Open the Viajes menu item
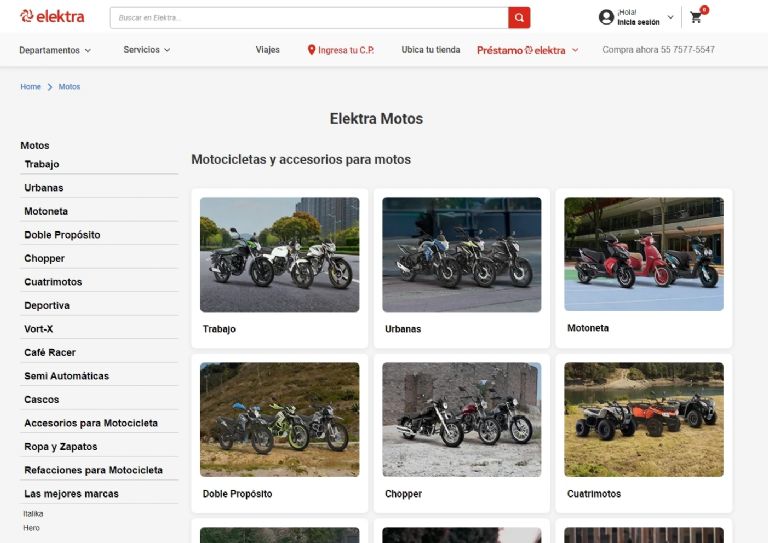The width and height of the screenshot is (768, 543). coord(267,50)
